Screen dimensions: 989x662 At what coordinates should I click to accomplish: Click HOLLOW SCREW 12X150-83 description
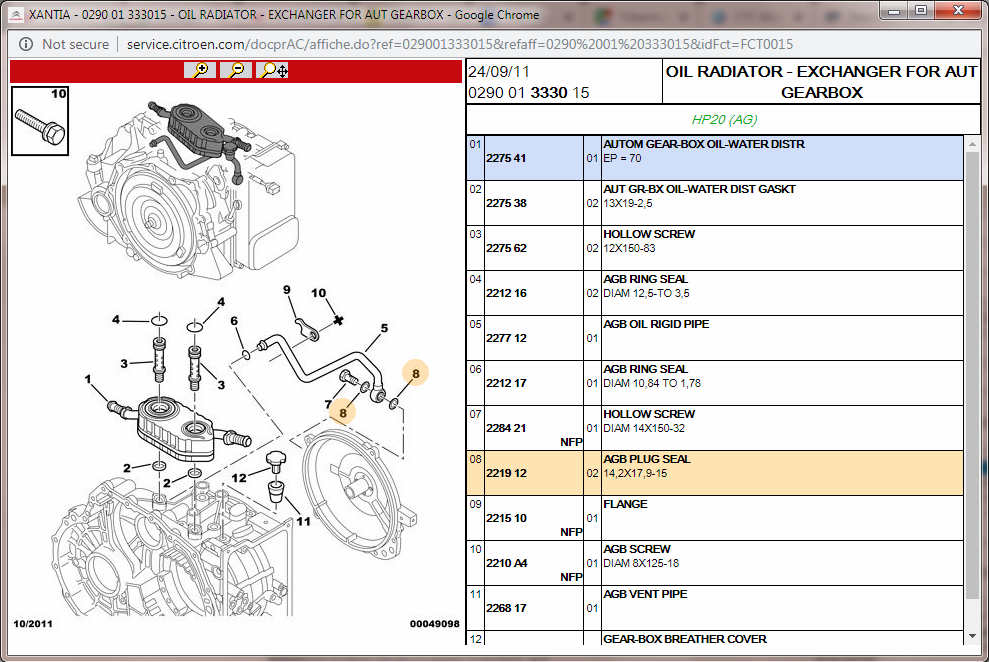tap(649, 241)
